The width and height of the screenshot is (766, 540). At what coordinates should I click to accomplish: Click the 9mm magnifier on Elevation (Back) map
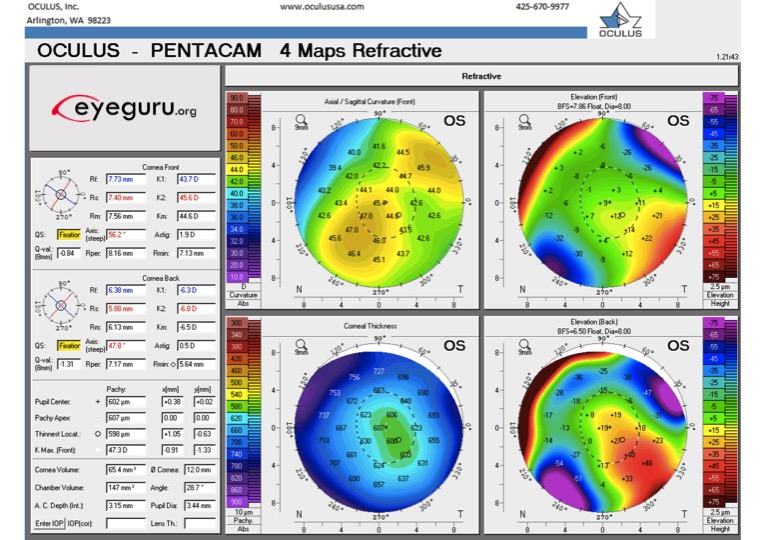click(525, 346)
